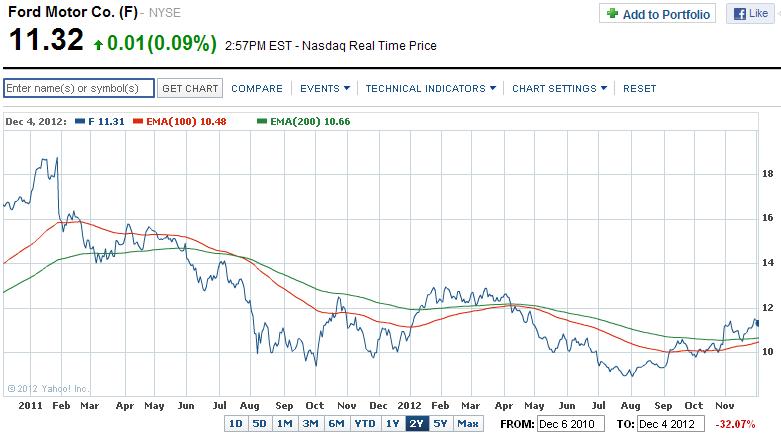Open the Chart Settings dropdown
Screen dimensions: 781x434
click(x=559, y=88)
